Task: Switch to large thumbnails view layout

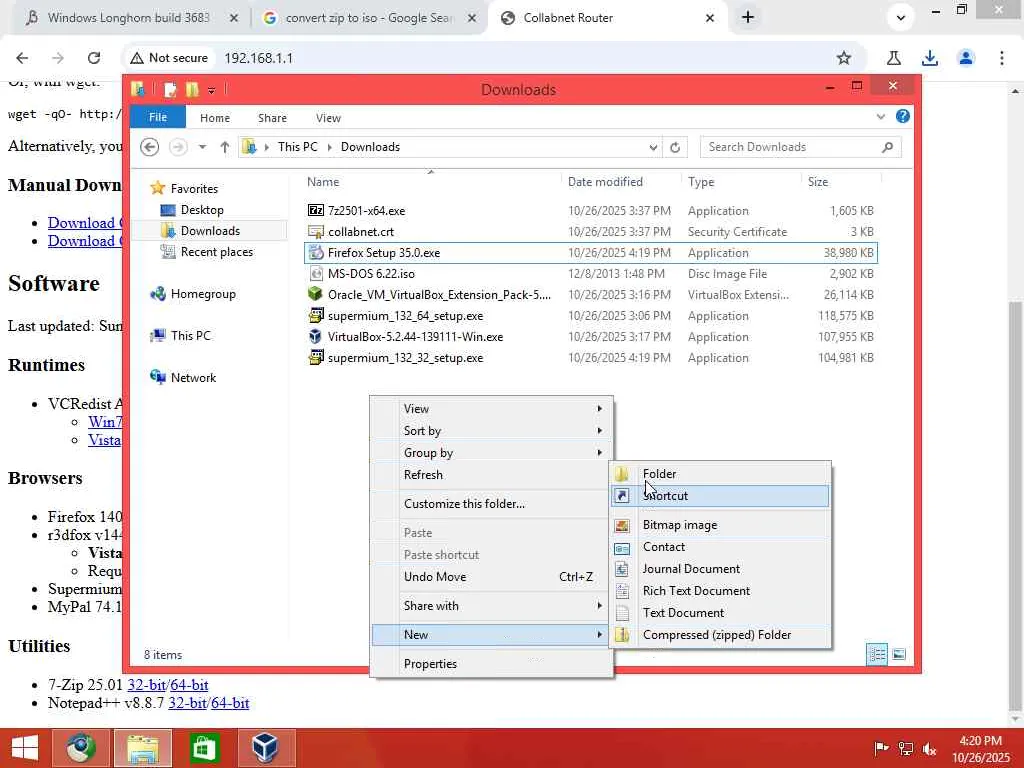Action: (899, 654)
